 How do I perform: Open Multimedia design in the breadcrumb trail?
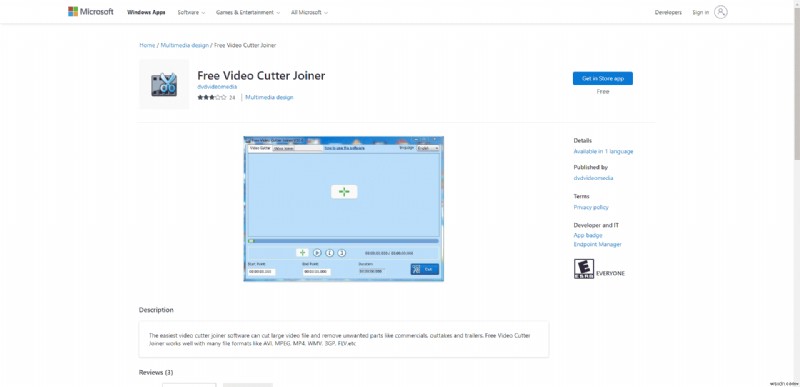(x=185, y=45)
